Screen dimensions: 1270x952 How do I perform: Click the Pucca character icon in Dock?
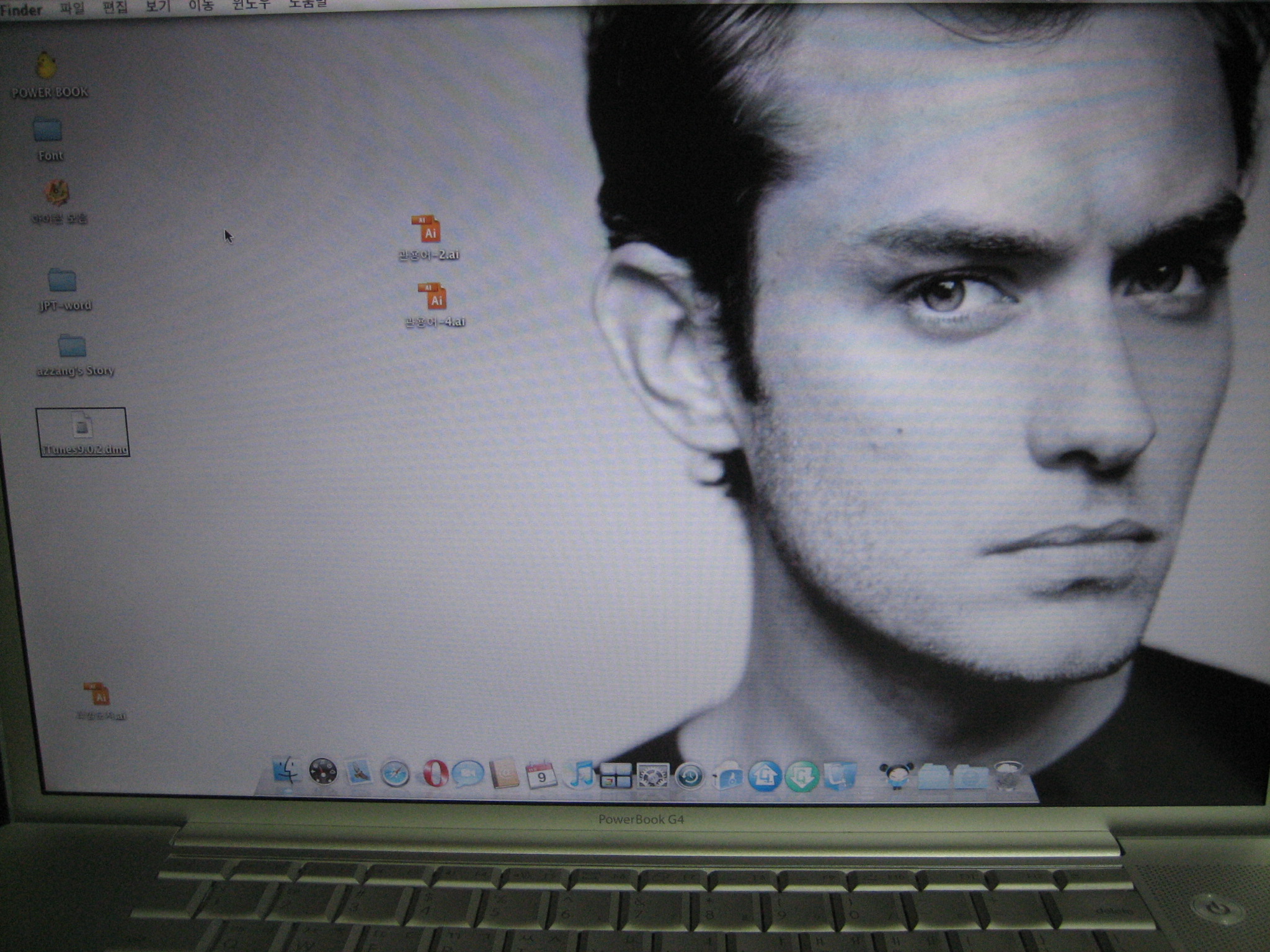click(896, 775)
